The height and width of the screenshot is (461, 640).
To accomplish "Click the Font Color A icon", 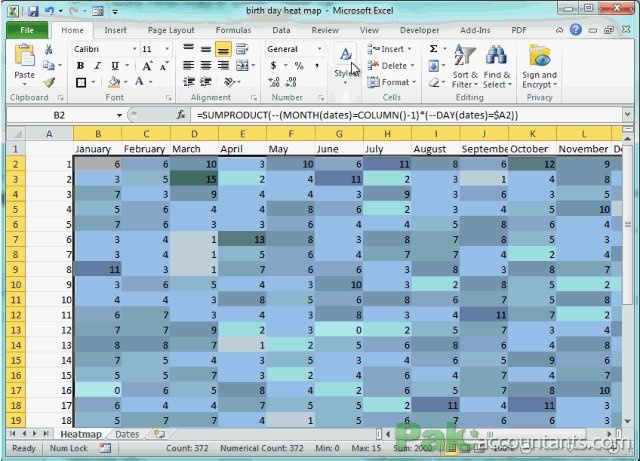I will pyautogui.click(x=140, y=82).
